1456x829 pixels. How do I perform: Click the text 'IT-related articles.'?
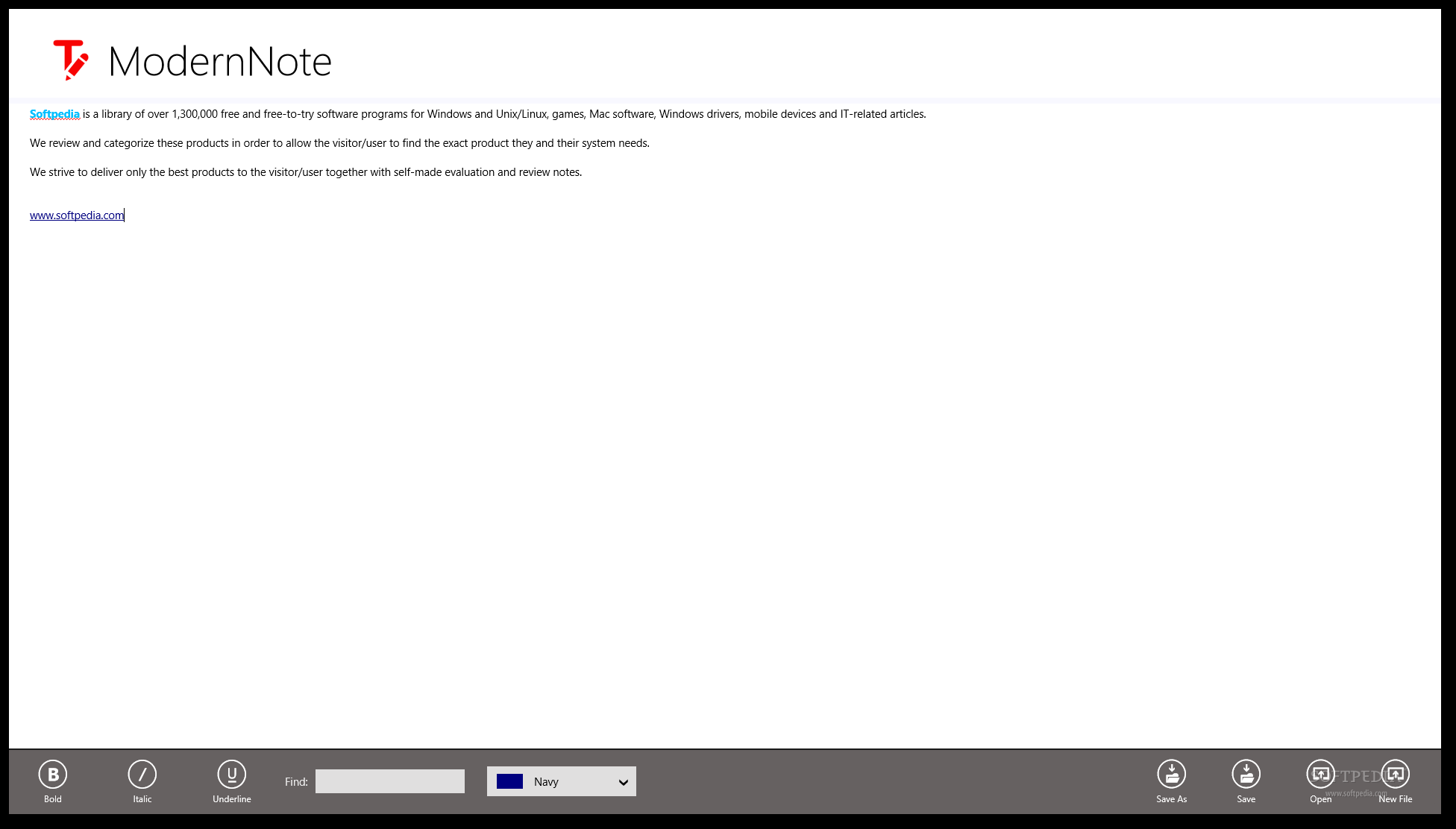pyautogui.click(x=883, y=114)
